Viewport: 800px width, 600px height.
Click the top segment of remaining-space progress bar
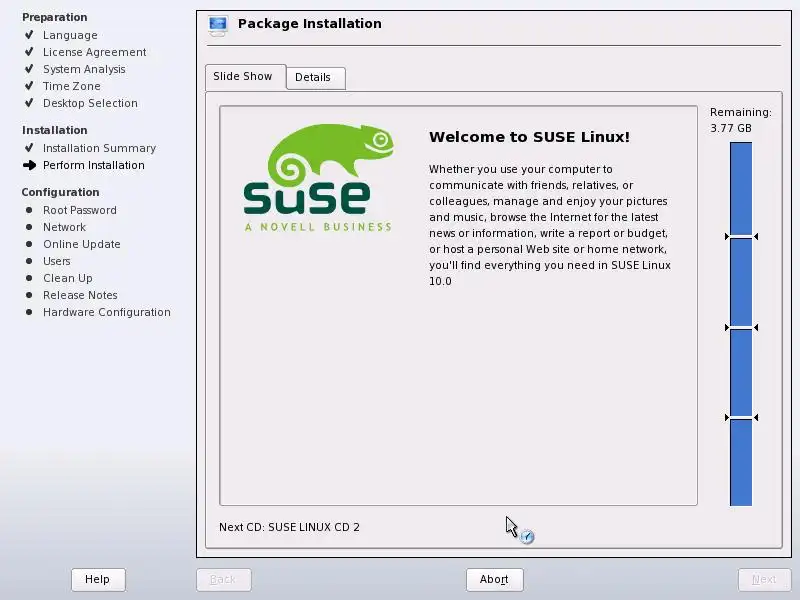click(x=741, y=189)
